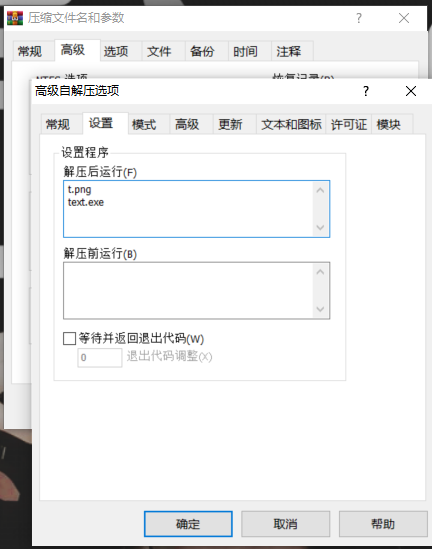This screenshot has height=549, width=432.
Task: Open the 更新 tab
Action: point(230,125)
